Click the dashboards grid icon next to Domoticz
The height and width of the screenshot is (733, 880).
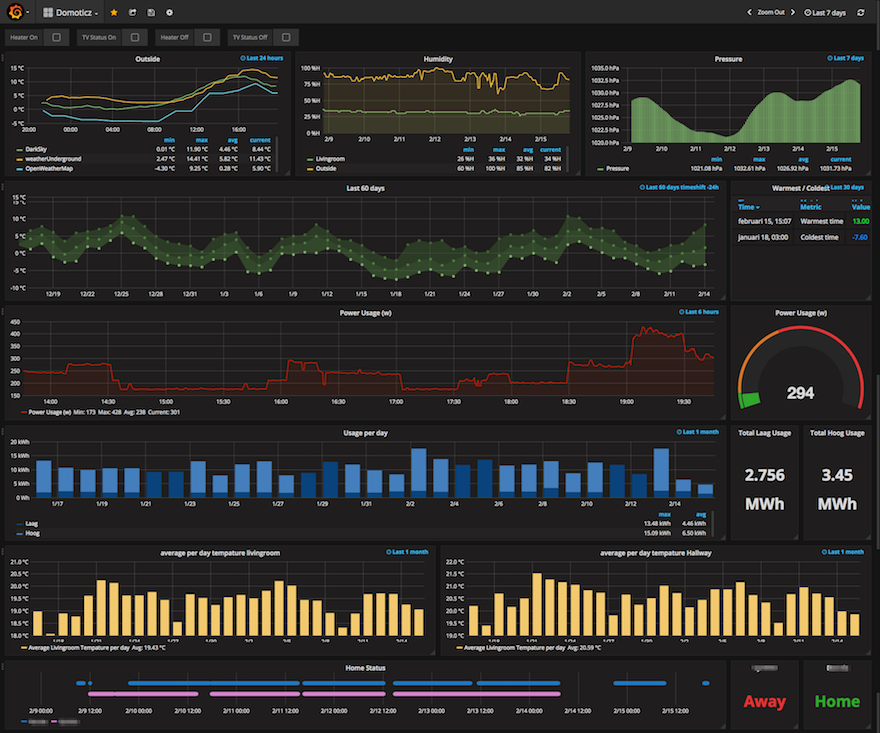(48, 12)
